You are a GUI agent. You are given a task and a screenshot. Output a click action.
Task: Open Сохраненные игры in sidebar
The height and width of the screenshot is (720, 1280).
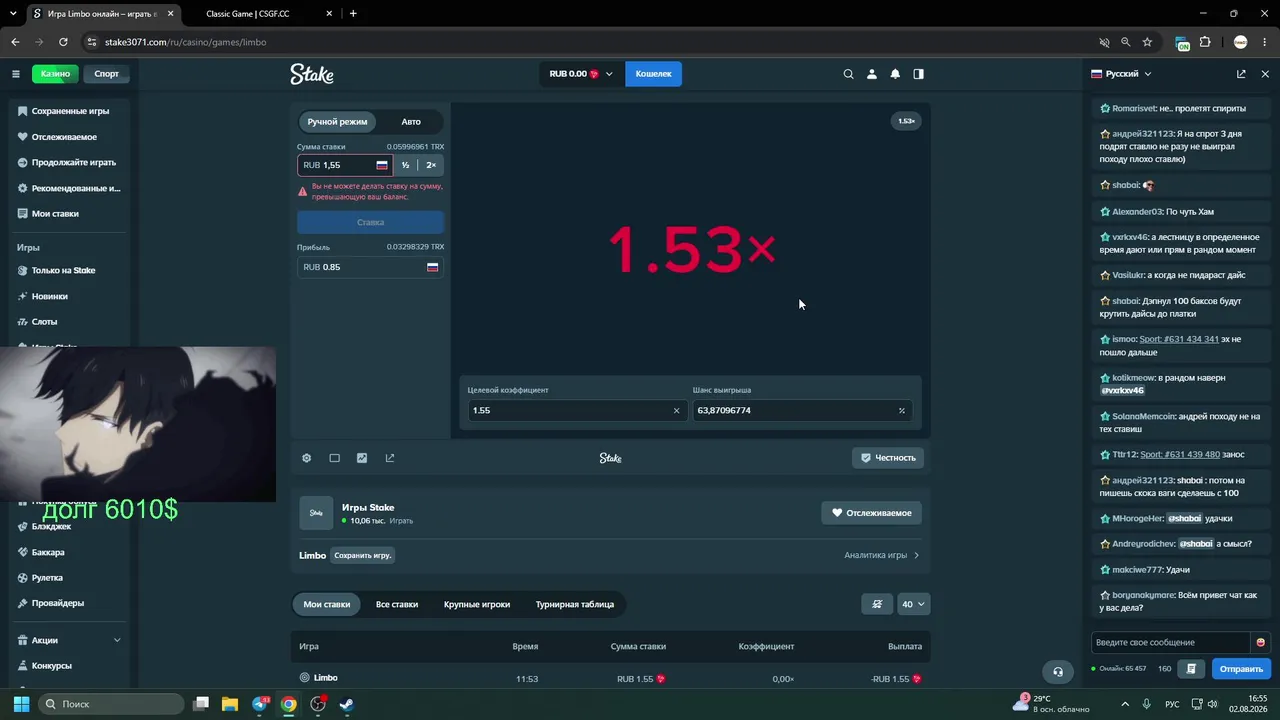(x=69, y=111)
